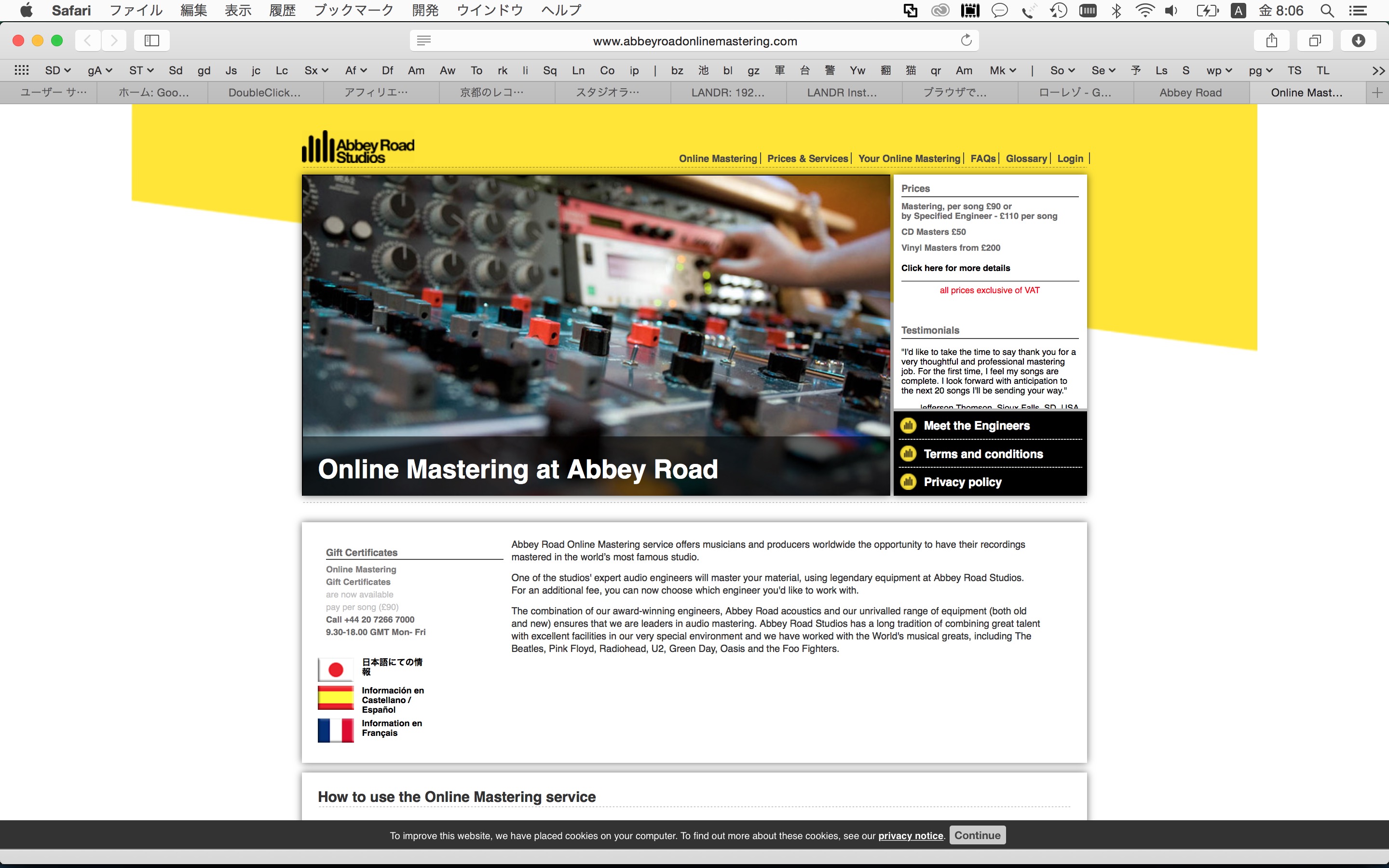
Task: Click the mixing console hero image
Action: [x=596, y=335]
